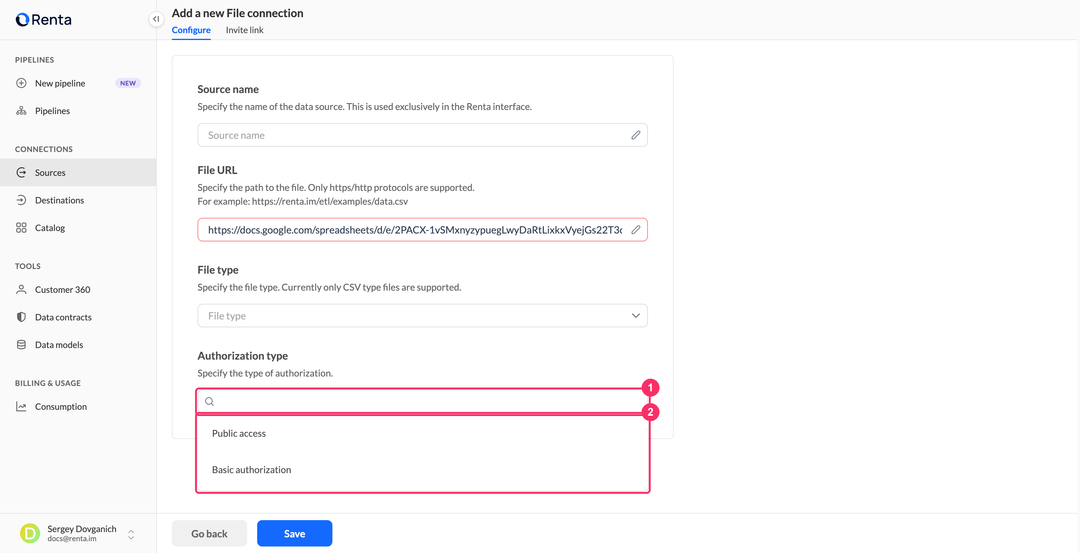Click the pencil icon in the Source name field
The height and width of the screenshot is (553, 1080).
[636, 136]
